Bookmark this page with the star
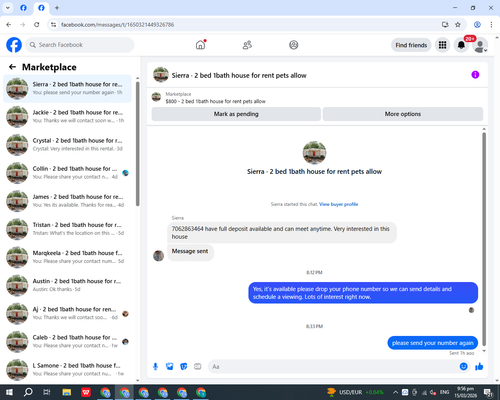 [458, 25]
